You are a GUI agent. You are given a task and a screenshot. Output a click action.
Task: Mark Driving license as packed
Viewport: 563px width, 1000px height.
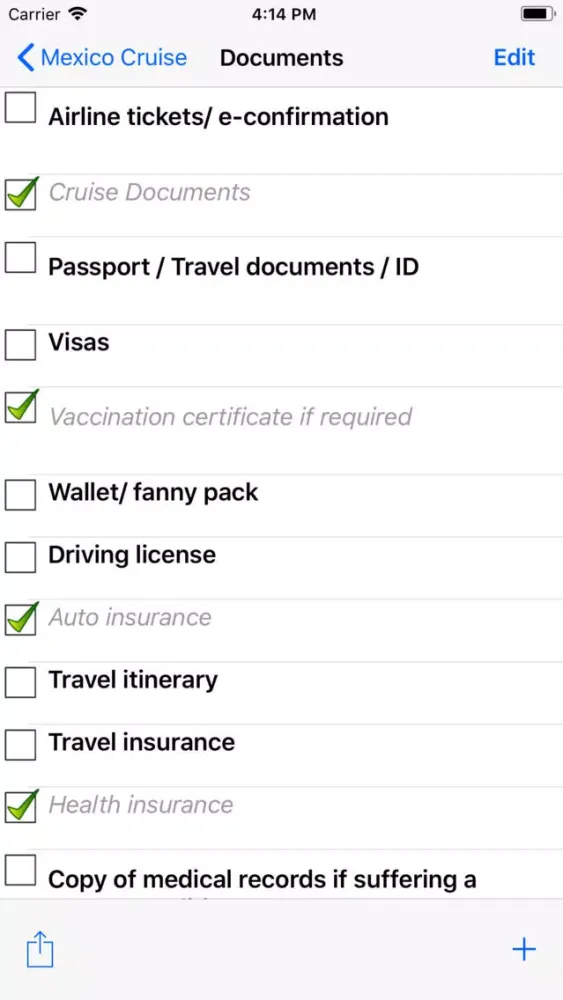pyautogui.click(x=20, y=557)
